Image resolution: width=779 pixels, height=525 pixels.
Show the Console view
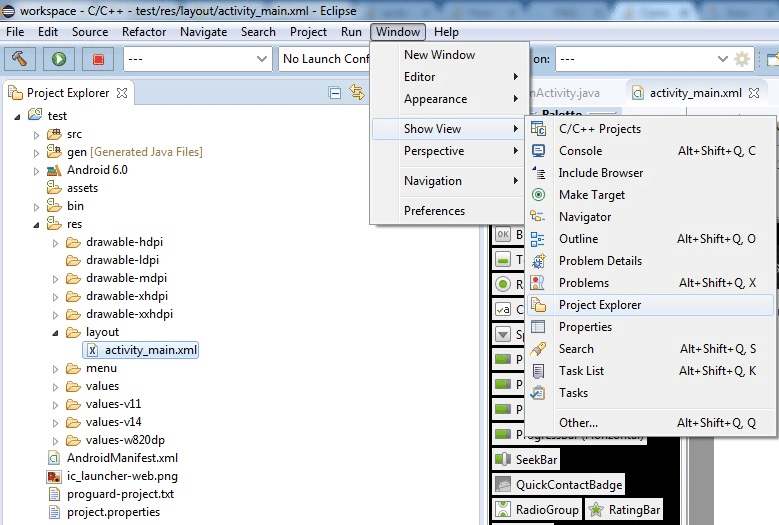coord(650,150)
